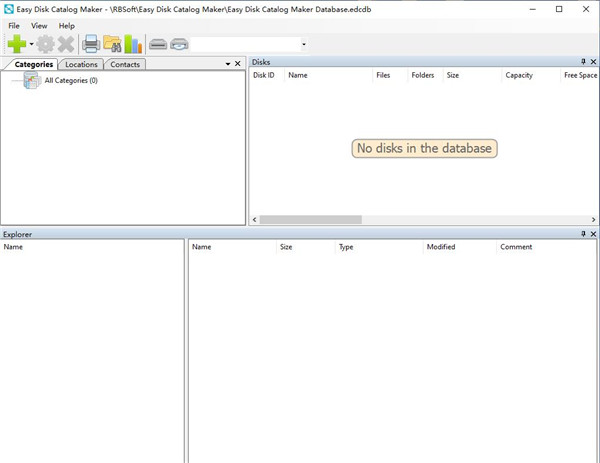
Task: Sort disks by Files column
Action: click(390, 75)
